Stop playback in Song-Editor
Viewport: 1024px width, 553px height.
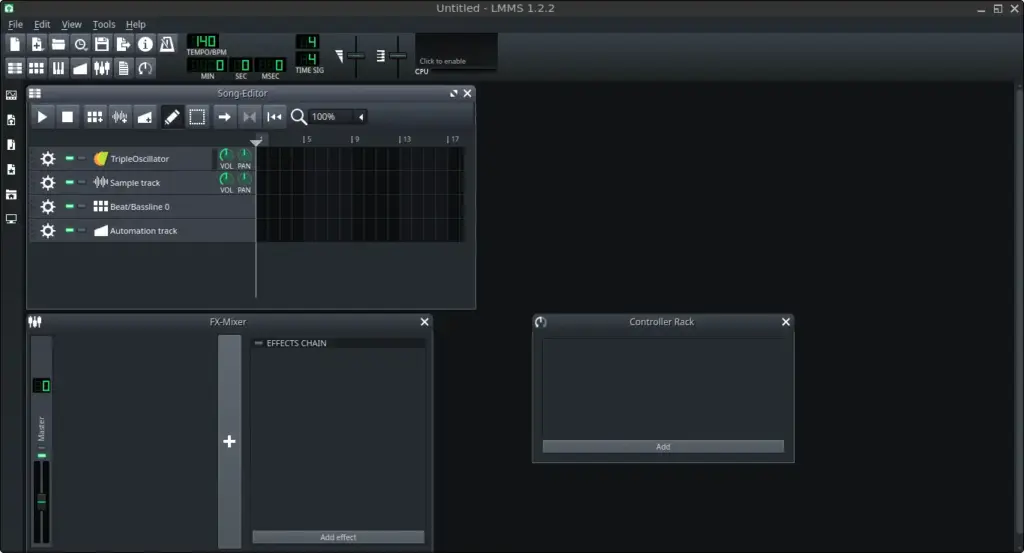pyautogui.click(x=67, y=117)
